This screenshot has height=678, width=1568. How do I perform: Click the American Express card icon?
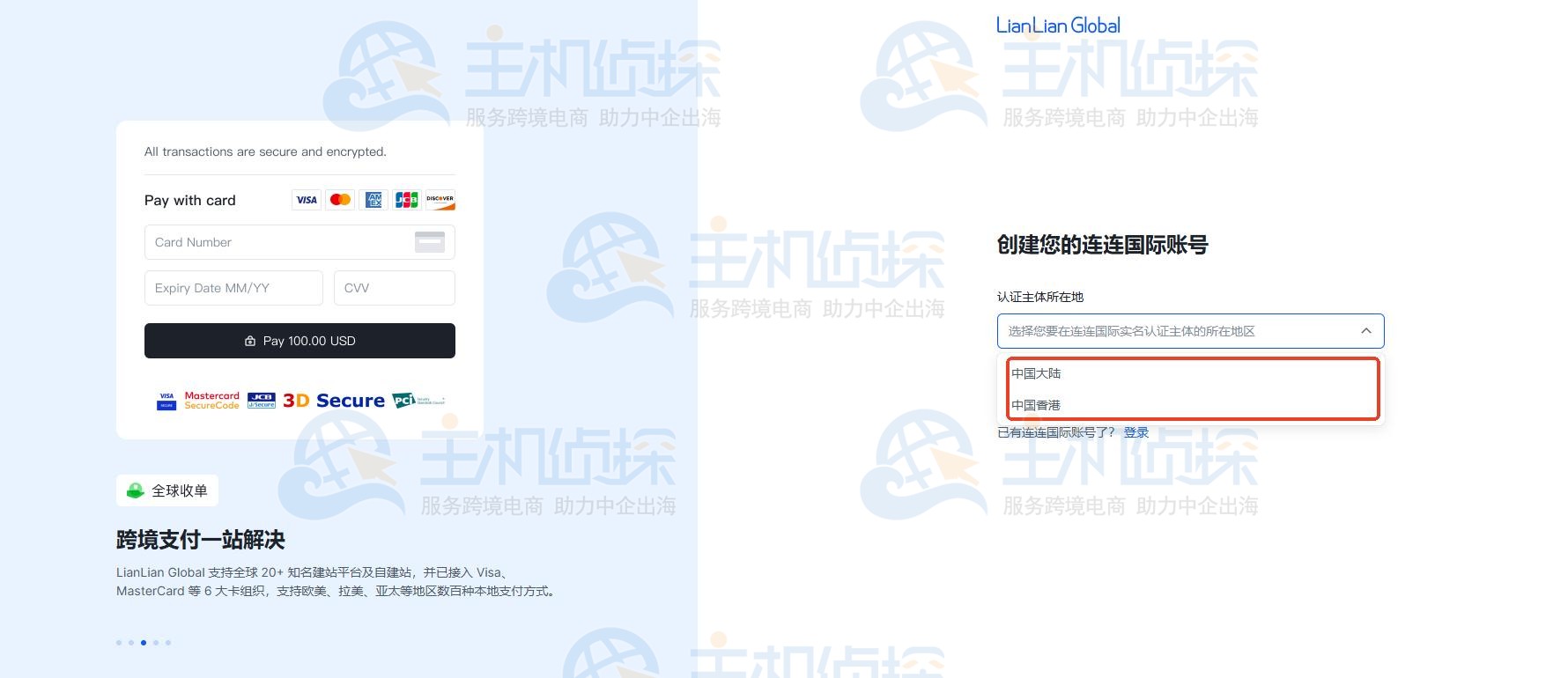point(374,200)
